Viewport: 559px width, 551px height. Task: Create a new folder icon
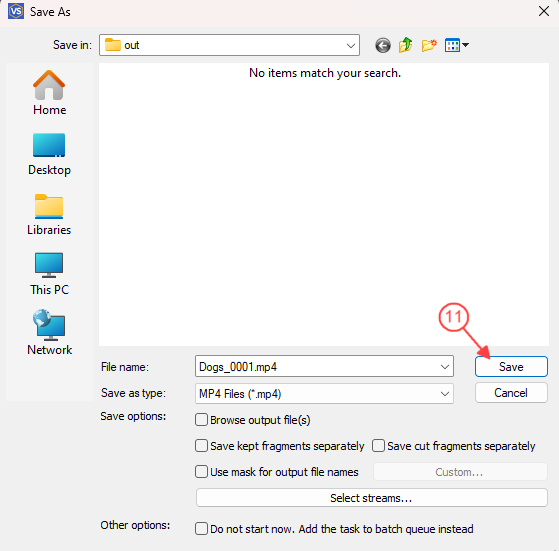[x=429, y=45]
